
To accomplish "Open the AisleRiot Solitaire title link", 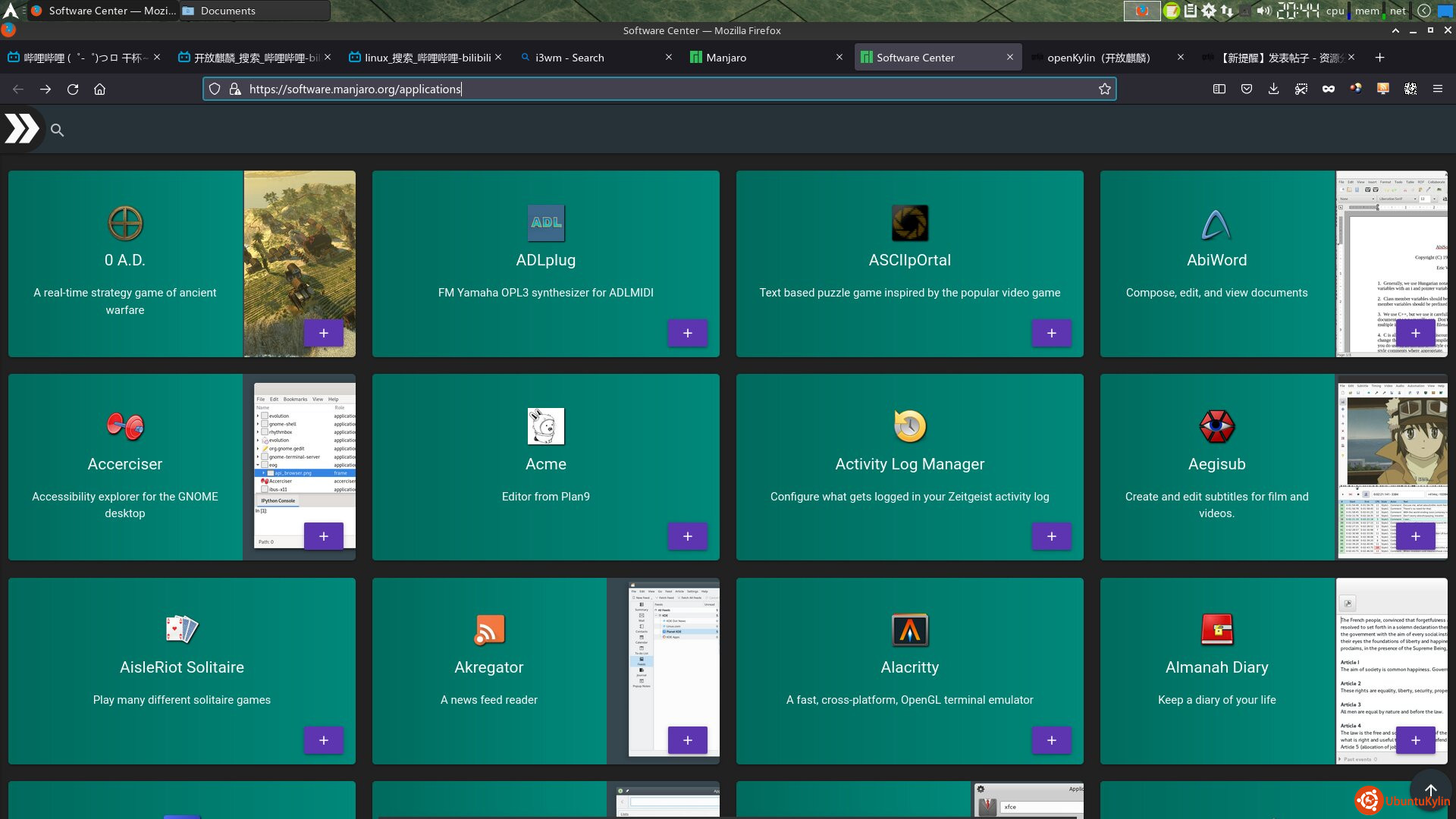I will click(182, 667).
